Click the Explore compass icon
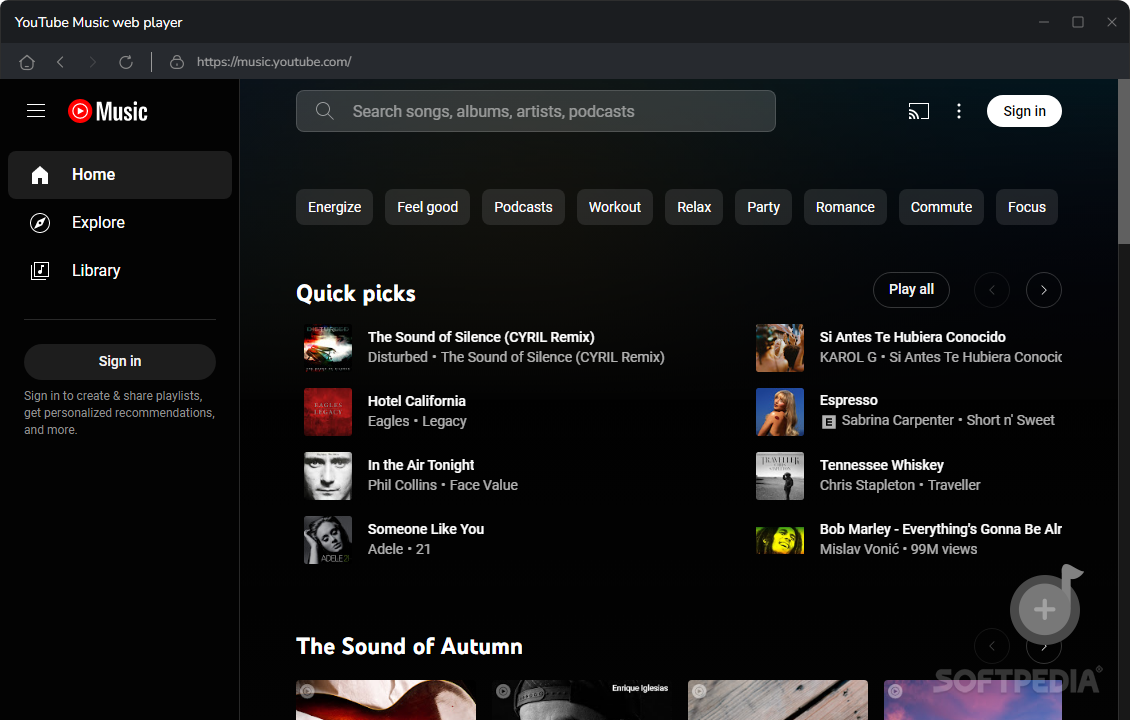This screenshot has height=720, width=1130. point(40,223)
